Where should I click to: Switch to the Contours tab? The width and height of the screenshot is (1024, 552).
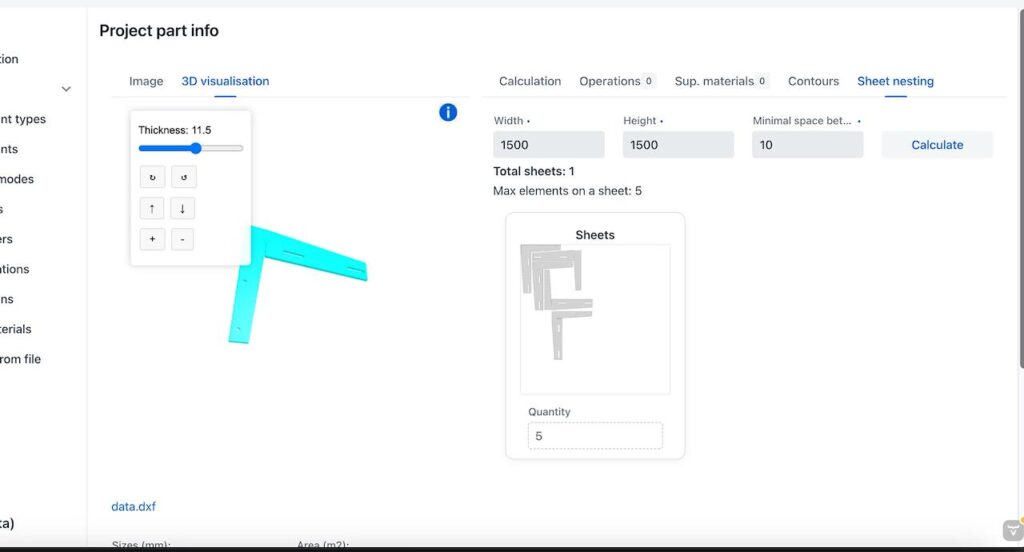tap(813, 81)
